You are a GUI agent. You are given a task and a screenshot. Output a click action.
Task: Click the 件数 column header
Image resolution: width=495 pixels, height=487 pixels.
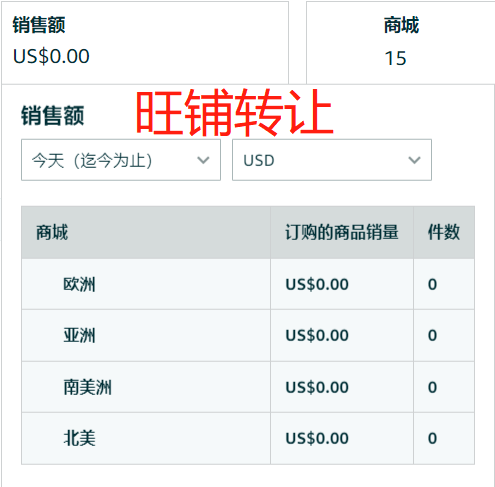pos(444,232)
